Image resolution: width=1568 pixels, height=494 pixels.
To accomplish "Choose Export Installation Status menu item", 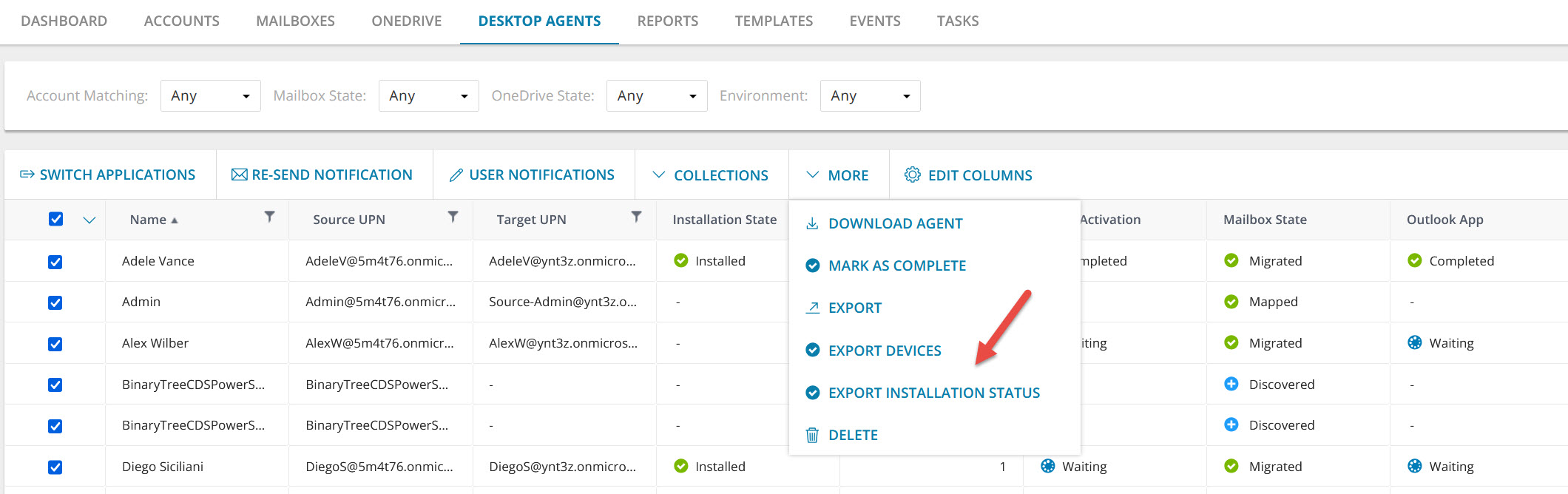I will click(x=935, y=393).
